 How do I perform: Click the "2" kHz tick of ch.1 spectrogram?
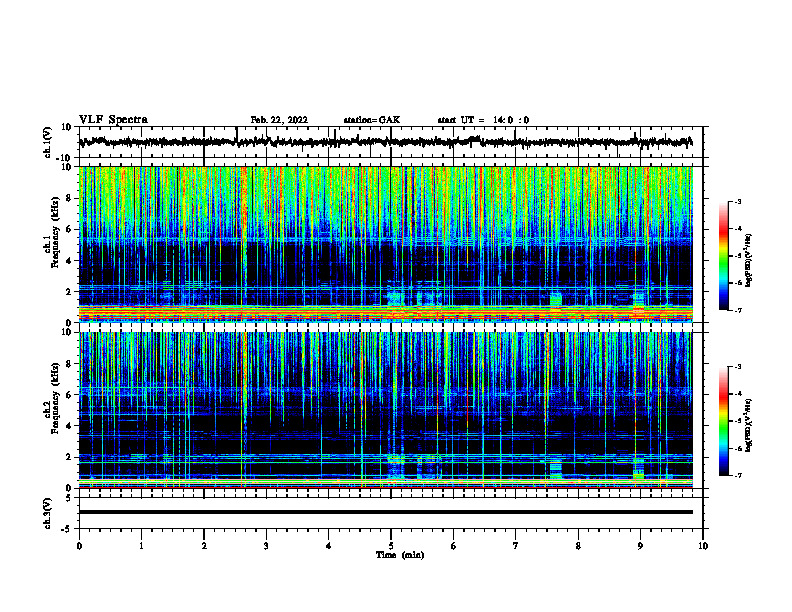click(x=69, y=291)
